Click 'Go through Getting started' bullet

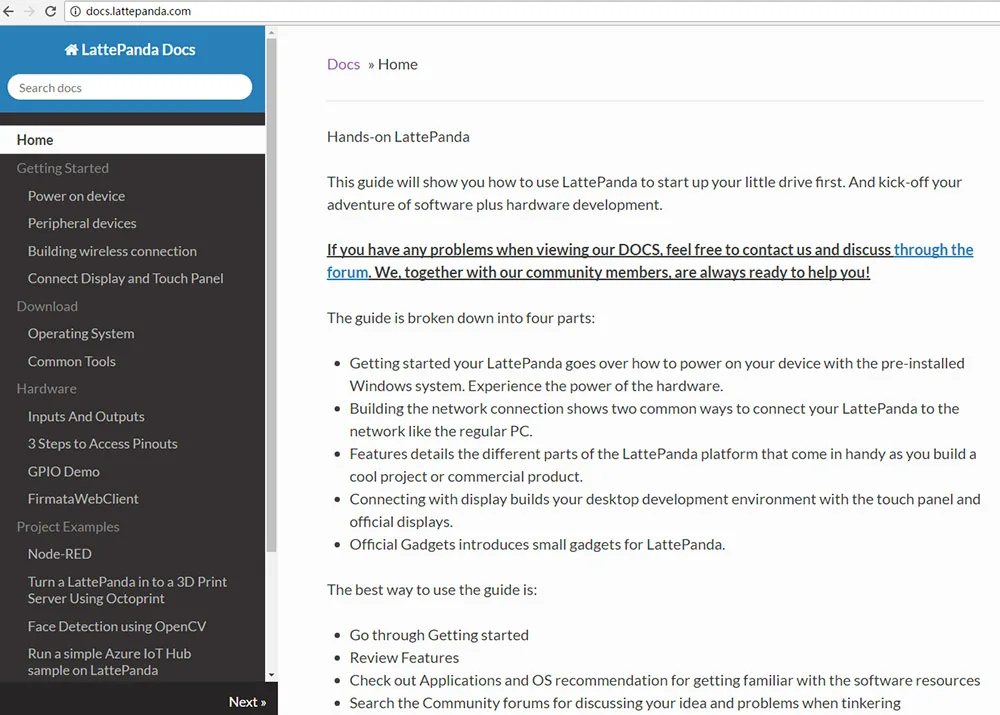tap(439, 635)
